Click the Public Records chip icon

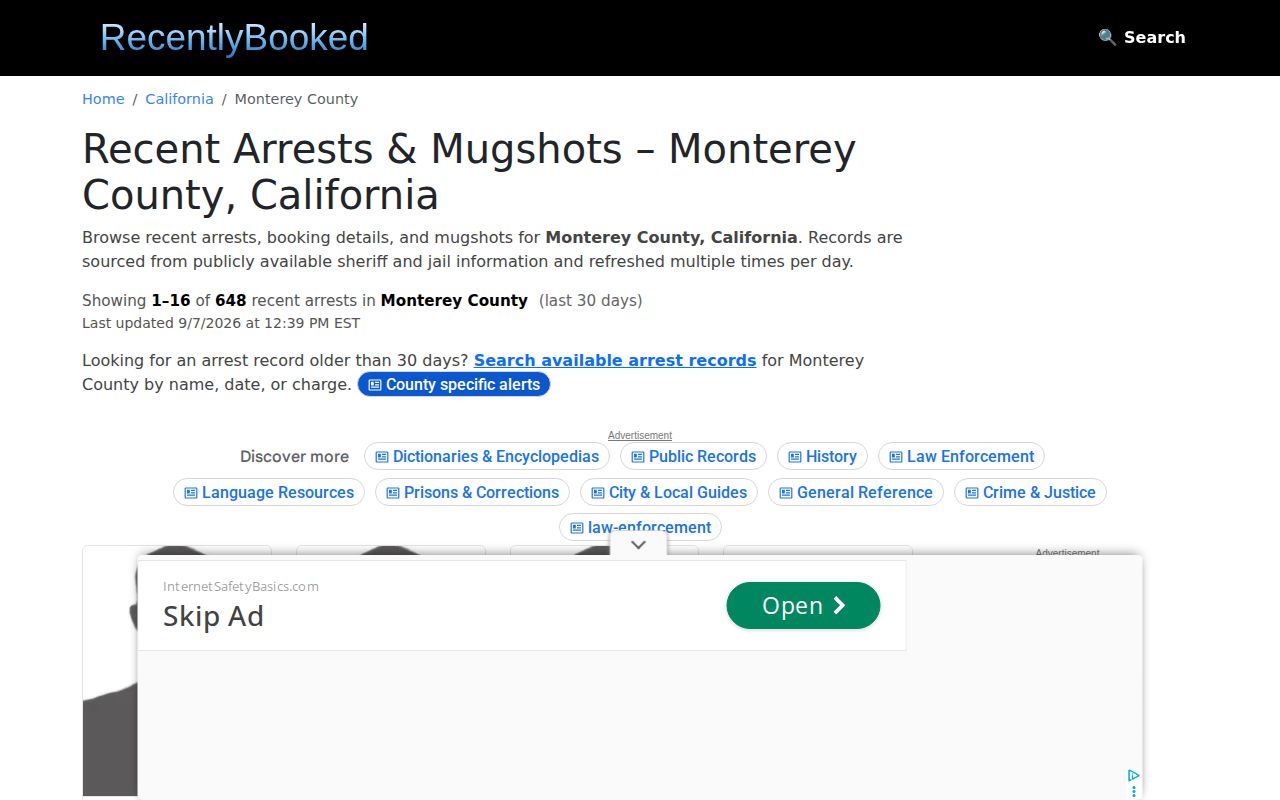[x=638, y=457]
